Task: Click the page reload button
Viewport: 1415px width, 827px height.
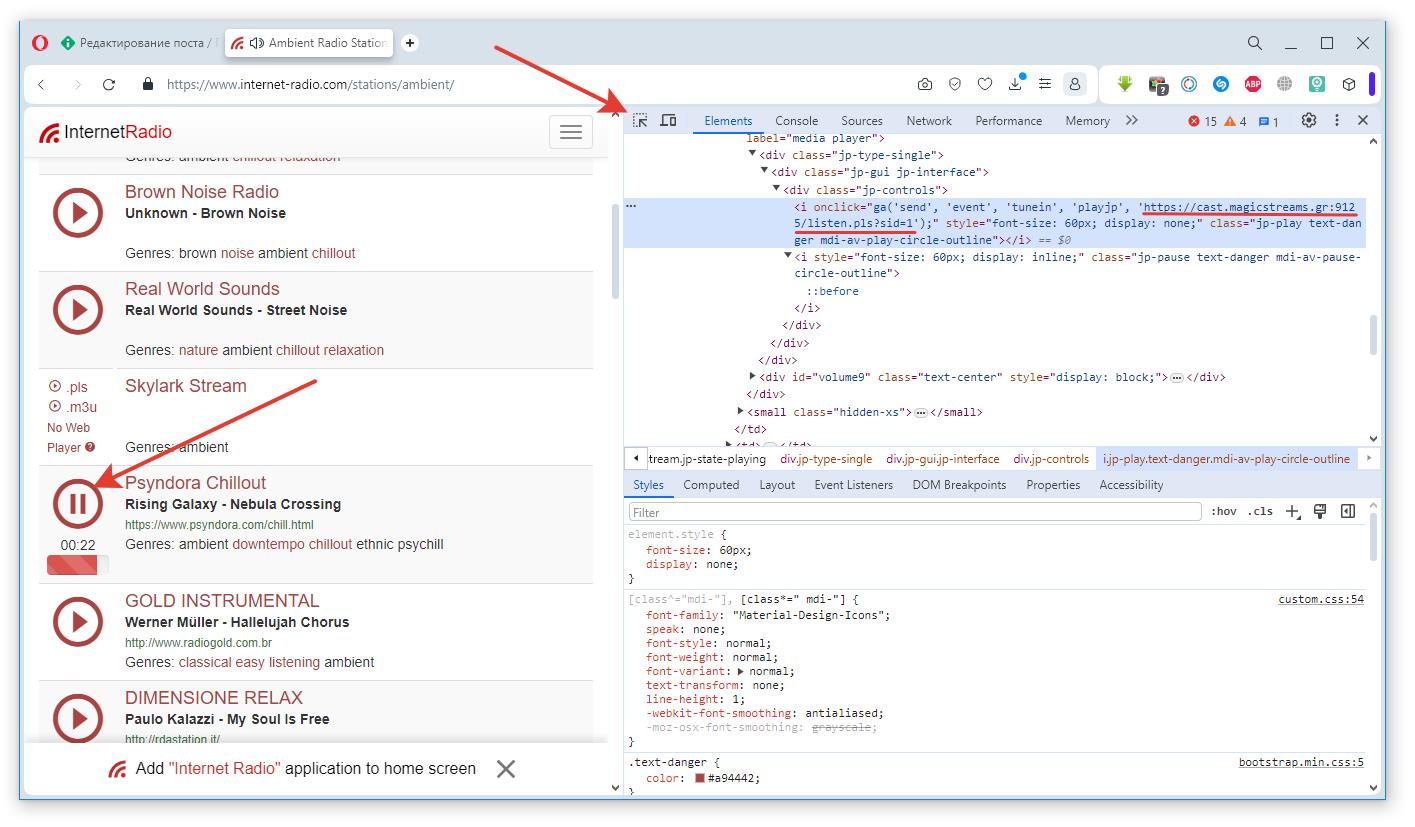Action: click(109, 85)
